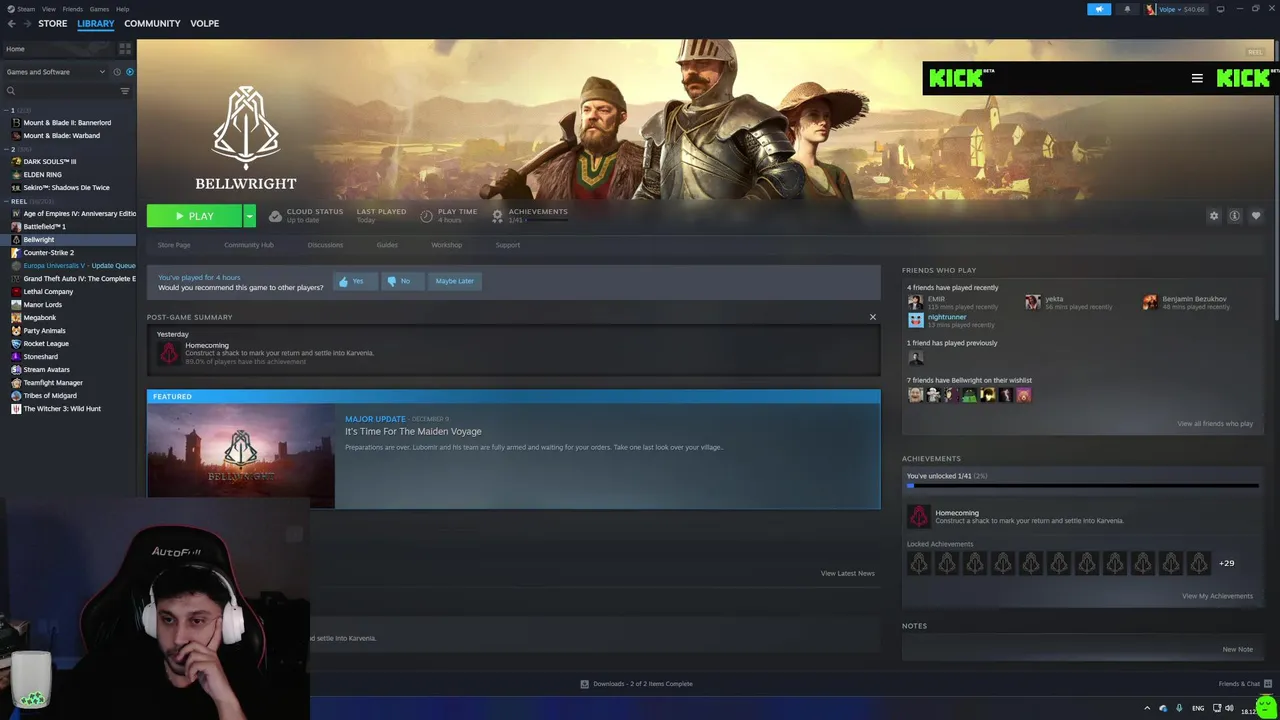Viewport: 1280px width, 720px height.
Task: Open Support link
Action: pyautogui.click(x=508, y=245)
